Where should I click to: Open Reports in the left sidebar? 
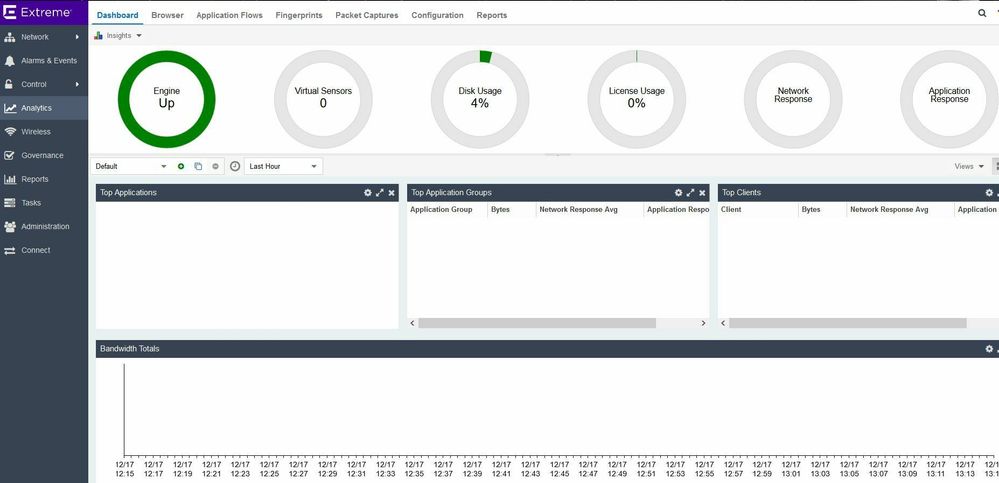[44, 179]
